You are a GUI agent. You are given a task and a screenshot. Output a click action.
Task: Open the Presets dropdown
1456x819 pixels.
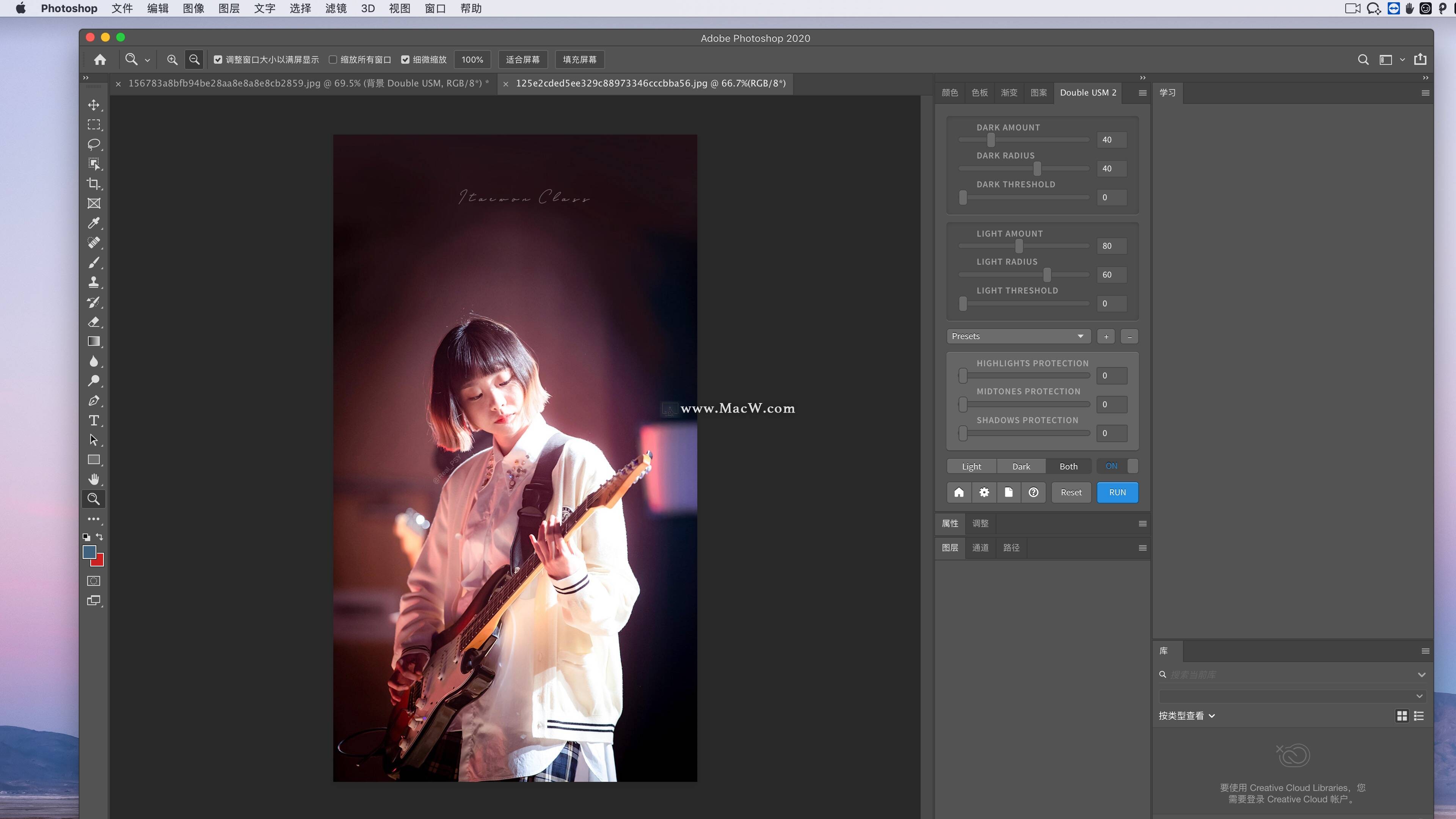point(1018,336)
